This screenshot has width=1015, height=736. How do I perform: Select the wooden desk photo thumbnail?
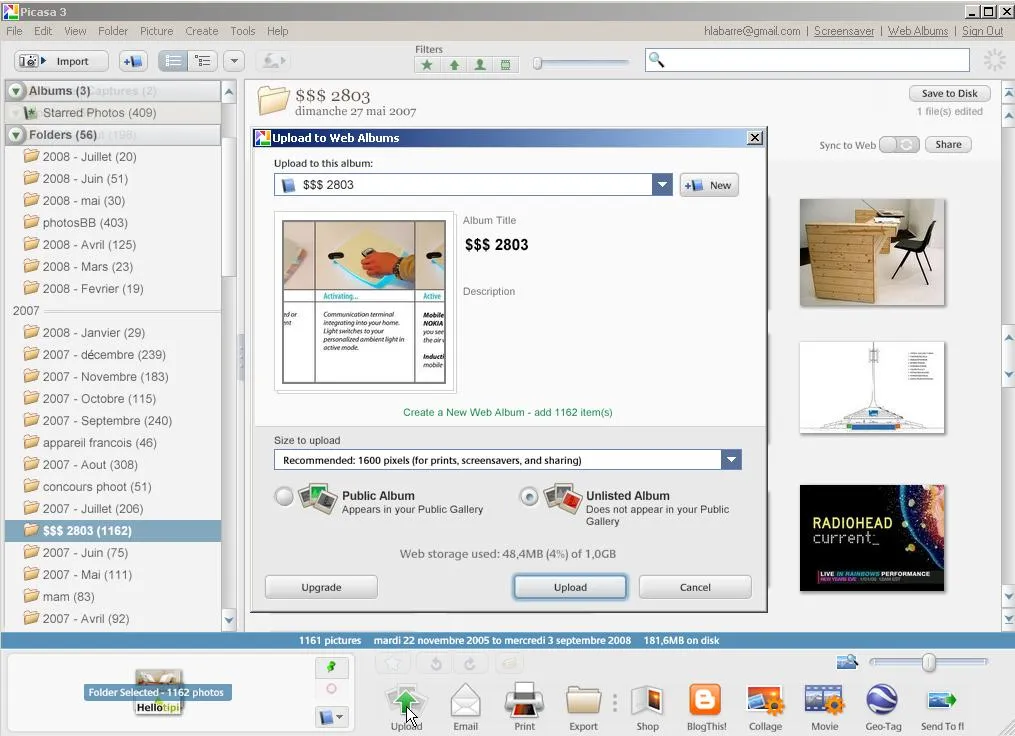click(x=872, y=252)
